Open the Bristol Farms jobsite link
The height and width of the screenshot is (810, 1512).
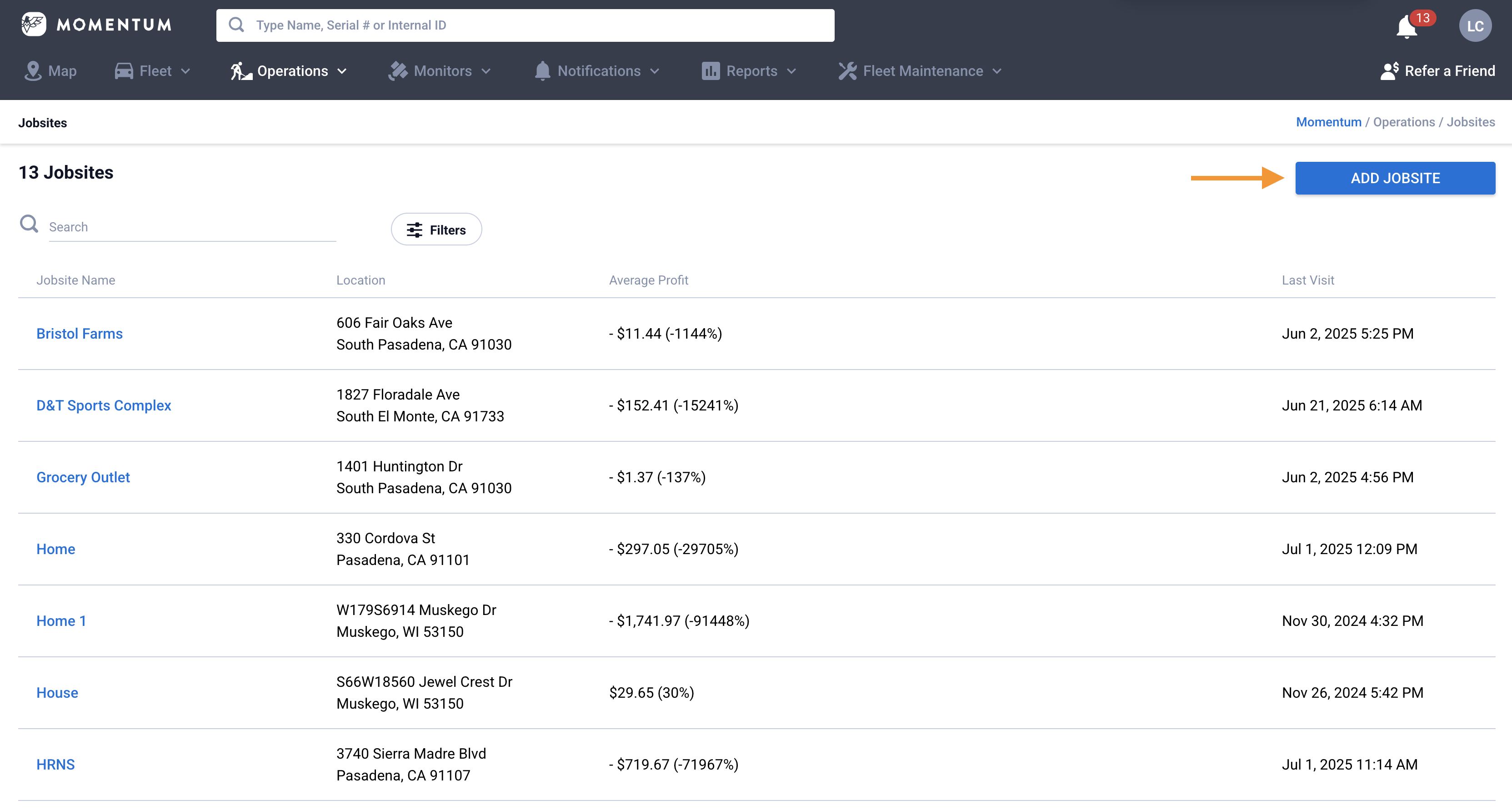tap(80, 333)
